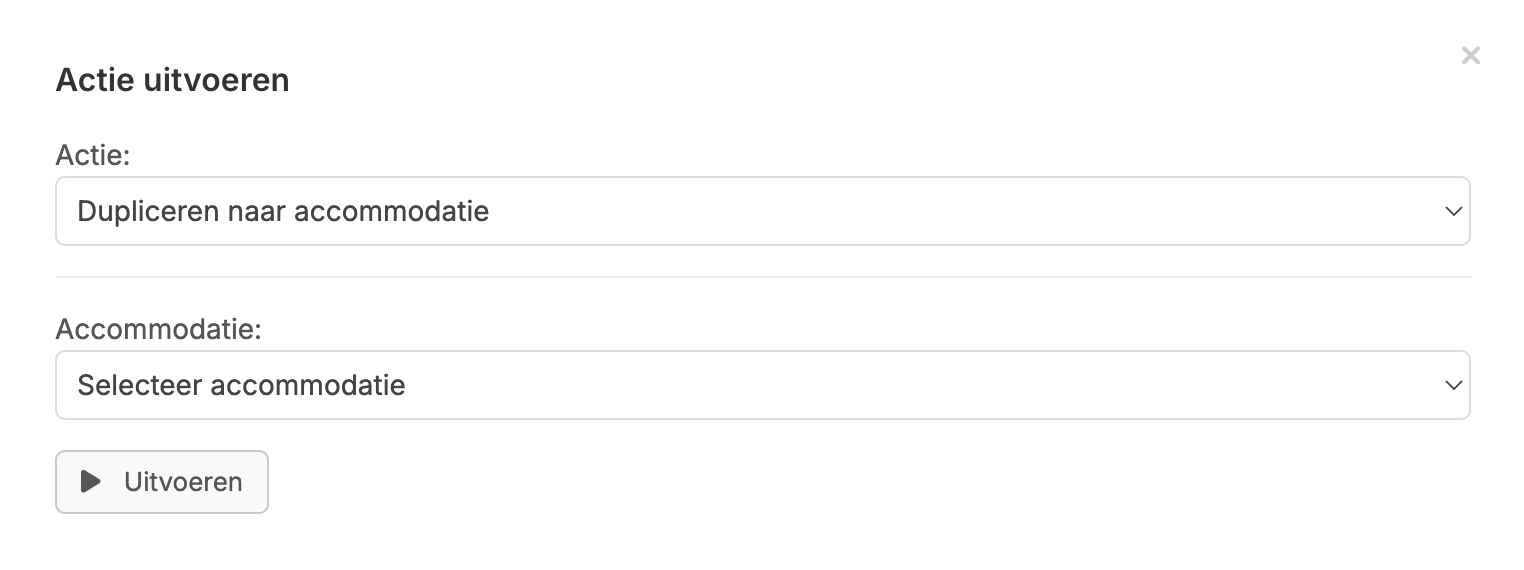The image size is (1524, 570).
Task: Focus the Actie select box
Action: click(x=762, y=211)
